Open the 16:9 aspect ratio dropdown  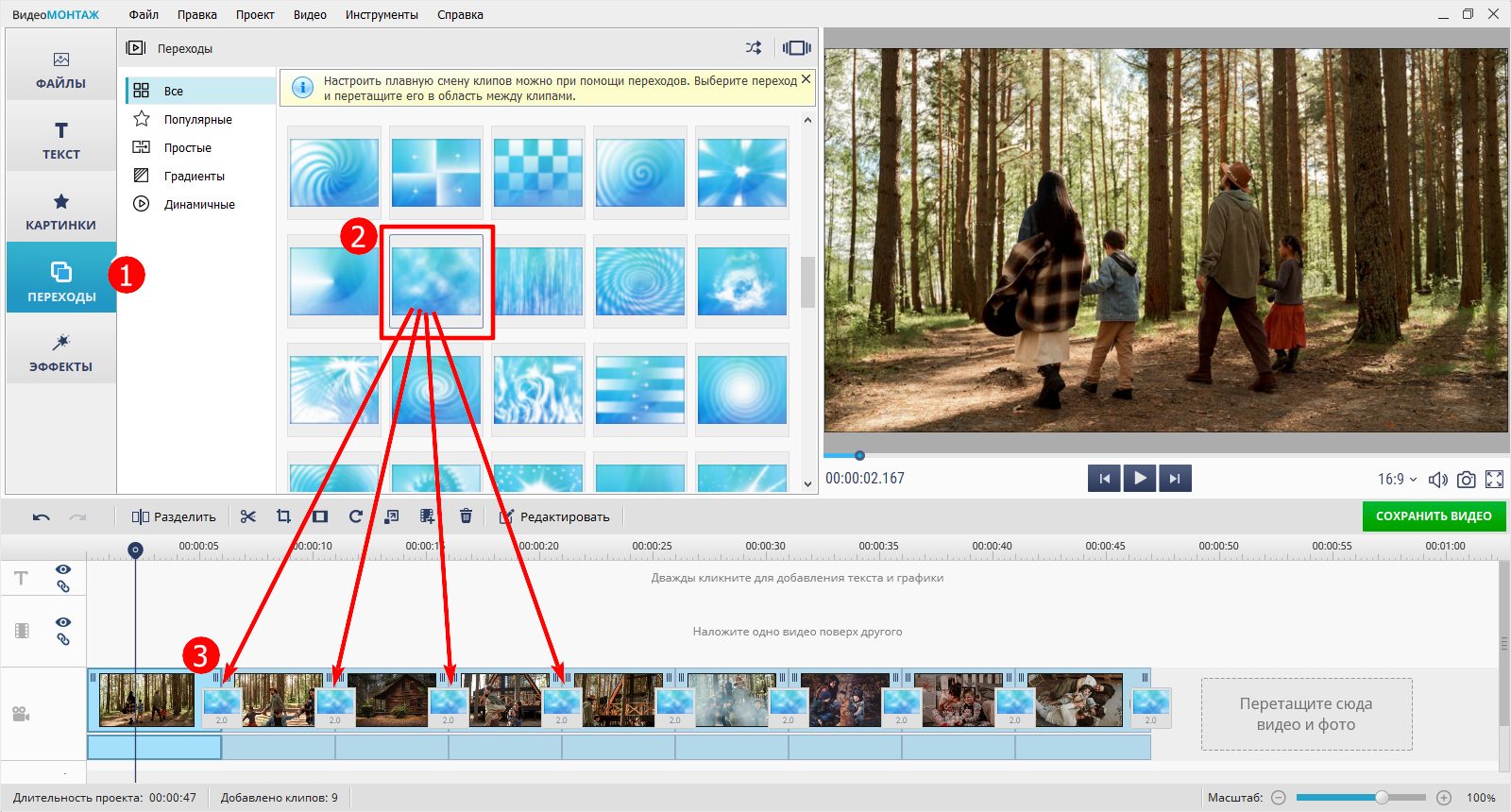coord(1397,480)
